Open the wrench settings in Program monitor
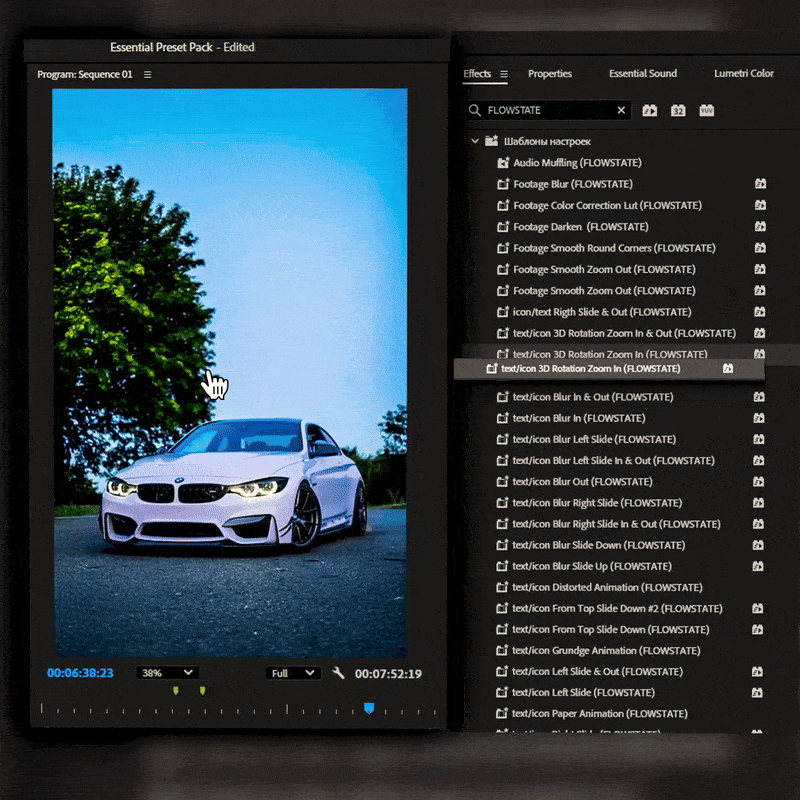 click(338, 673)
